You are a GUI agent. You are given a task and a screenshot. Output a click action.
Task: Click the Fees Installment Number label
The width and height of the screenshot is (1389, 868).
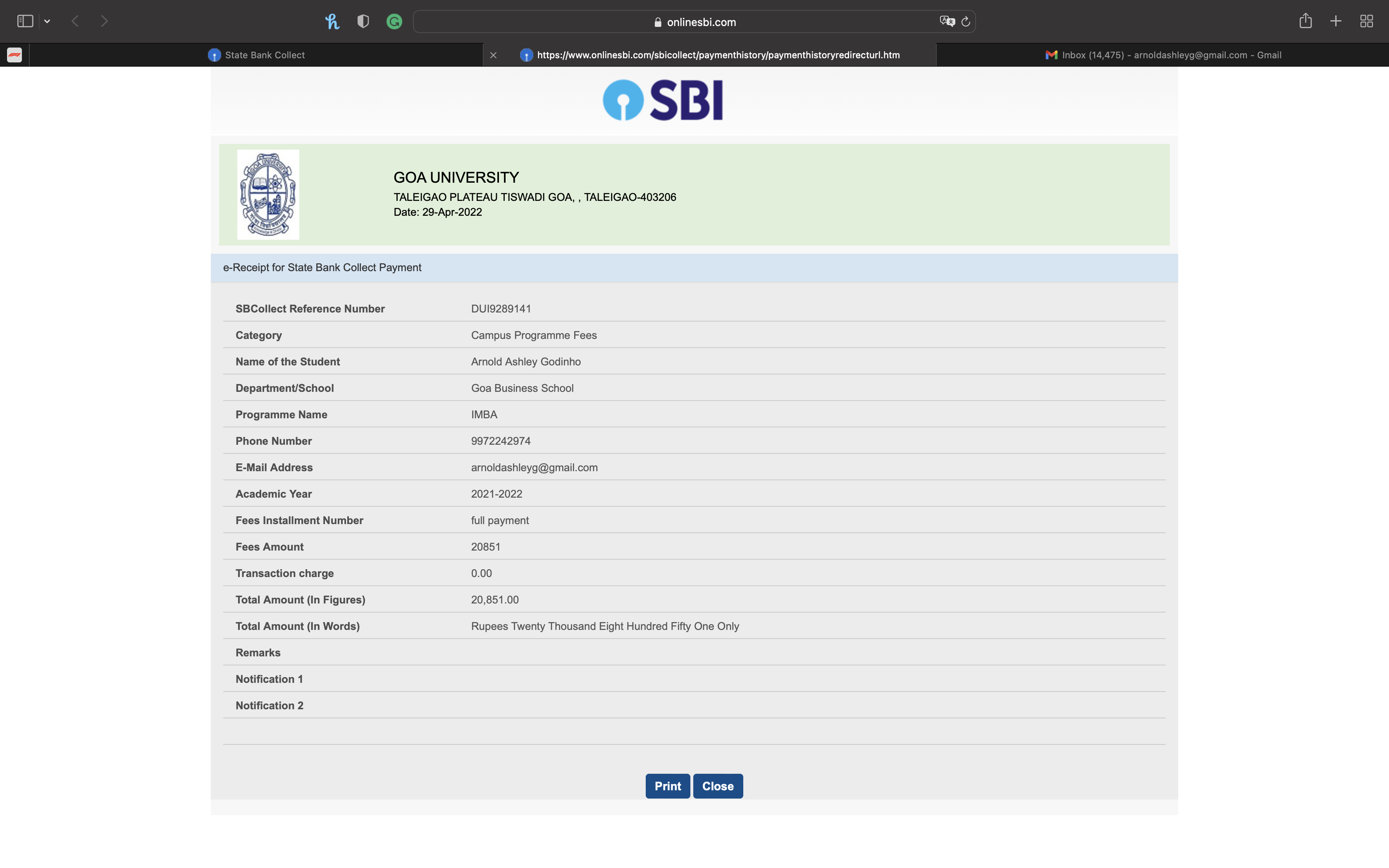(x=299, y=520)
